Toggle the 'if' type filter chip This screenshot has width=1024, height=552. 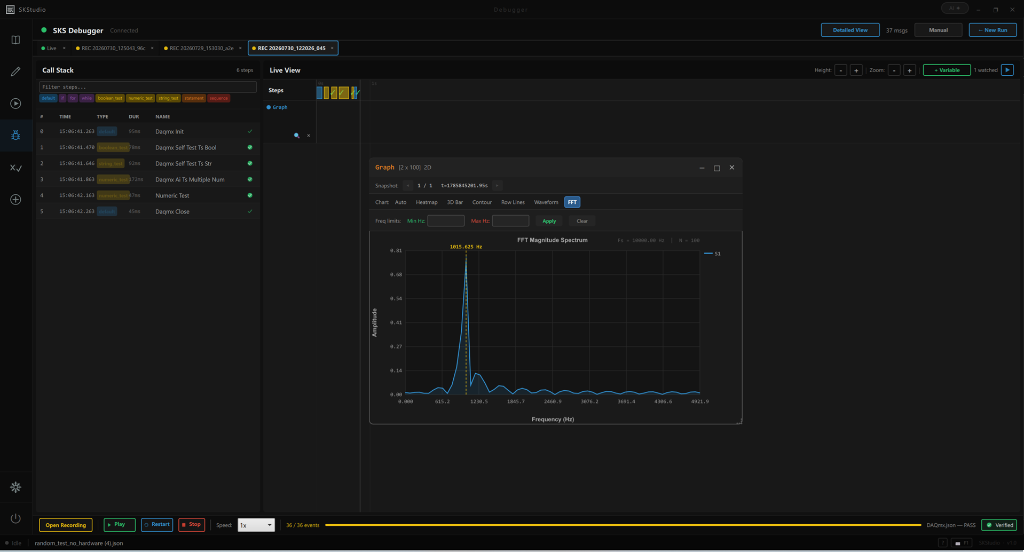point(63,99)
